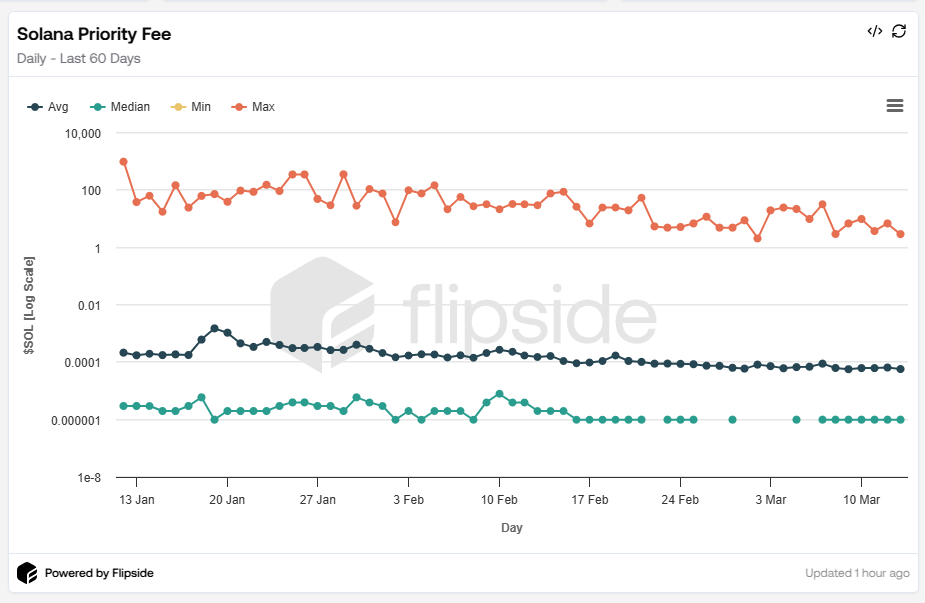925x603 pixels.
Task: Click the Avg series peak data point
Action: pyautogui.click(x=214, y=328)
